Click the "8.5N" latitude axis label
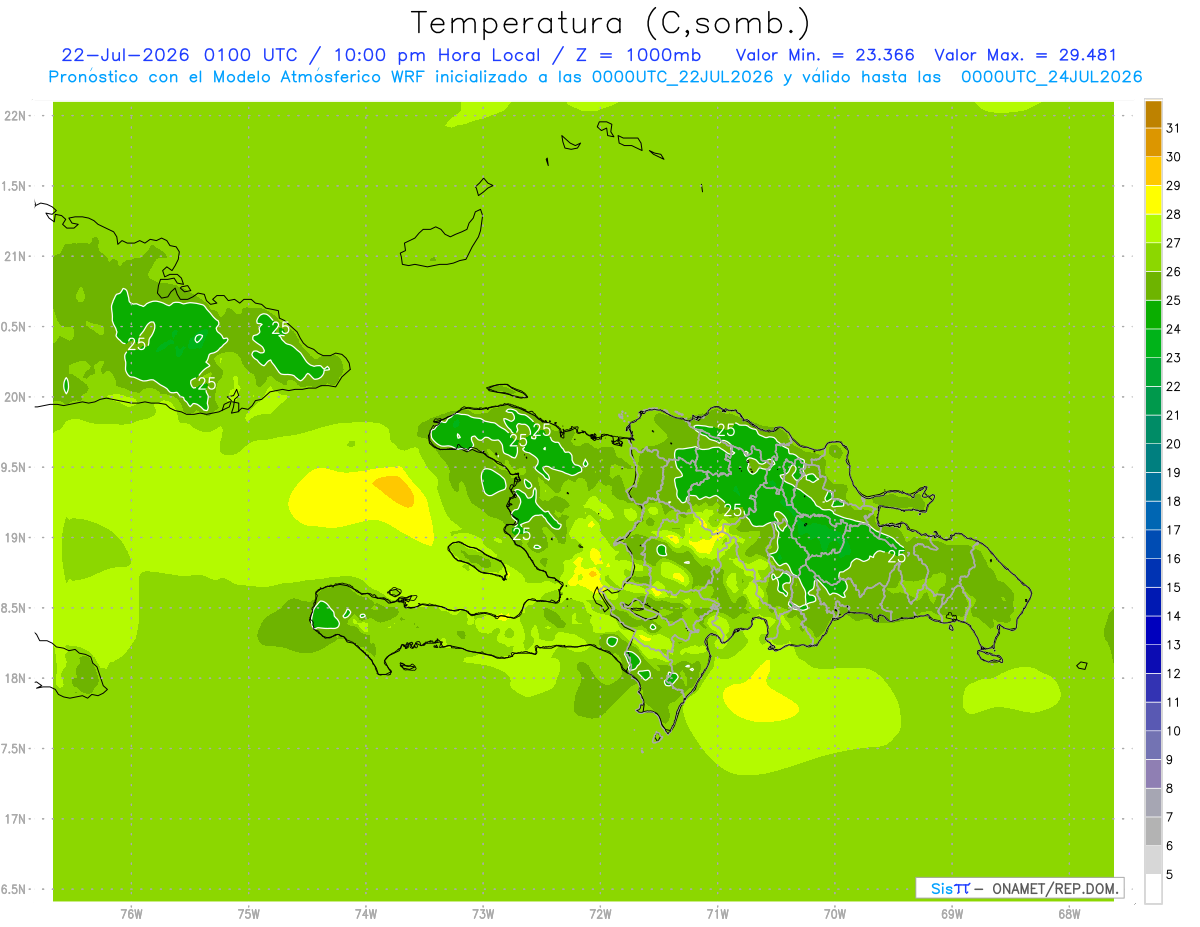 [14, 608]
